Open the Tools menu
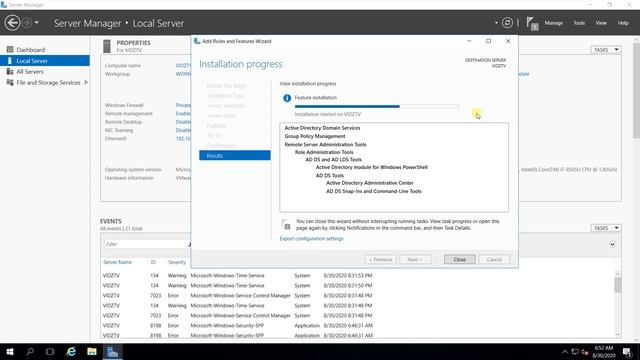 pos(579,23)
